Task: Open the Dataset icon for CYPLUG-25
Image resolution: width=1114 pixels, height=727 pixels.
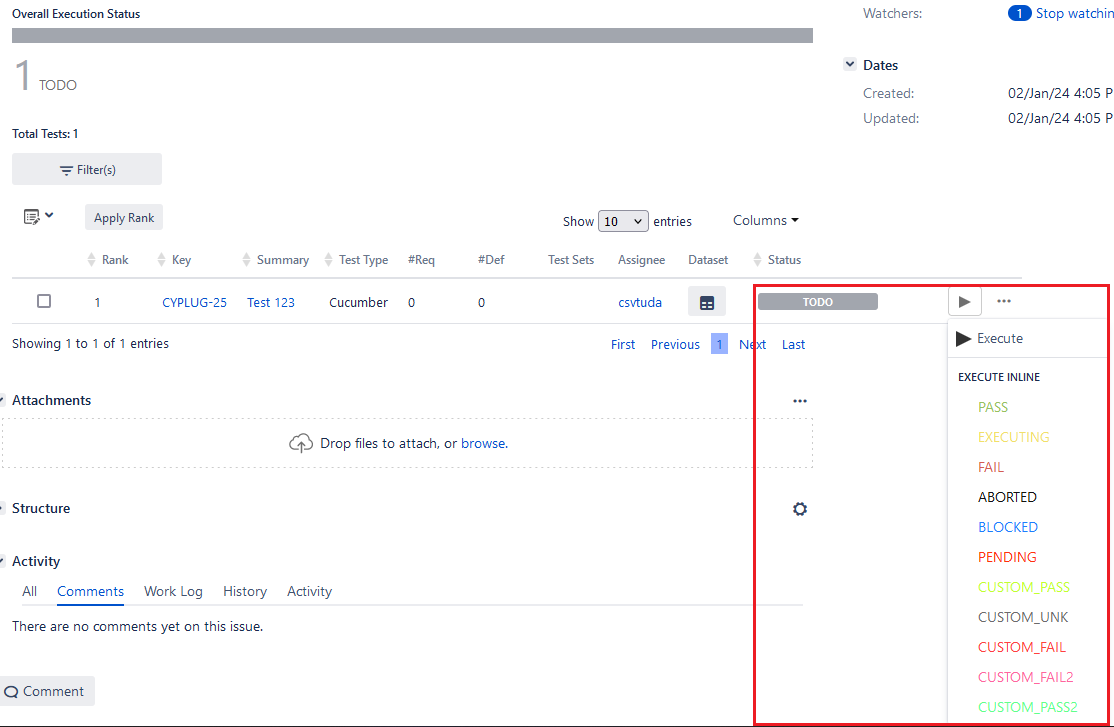Action: pos(707,302)
